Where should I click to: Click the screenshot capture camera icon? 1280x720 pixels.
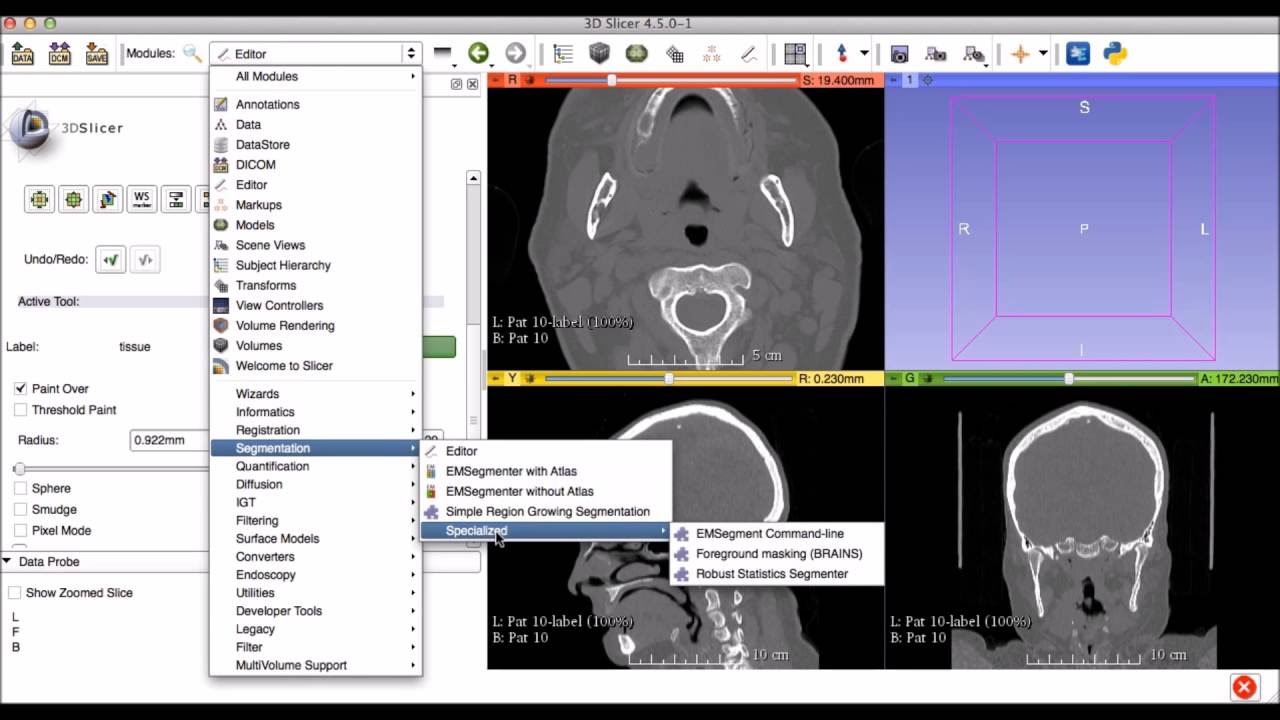[x=899, y=54]
